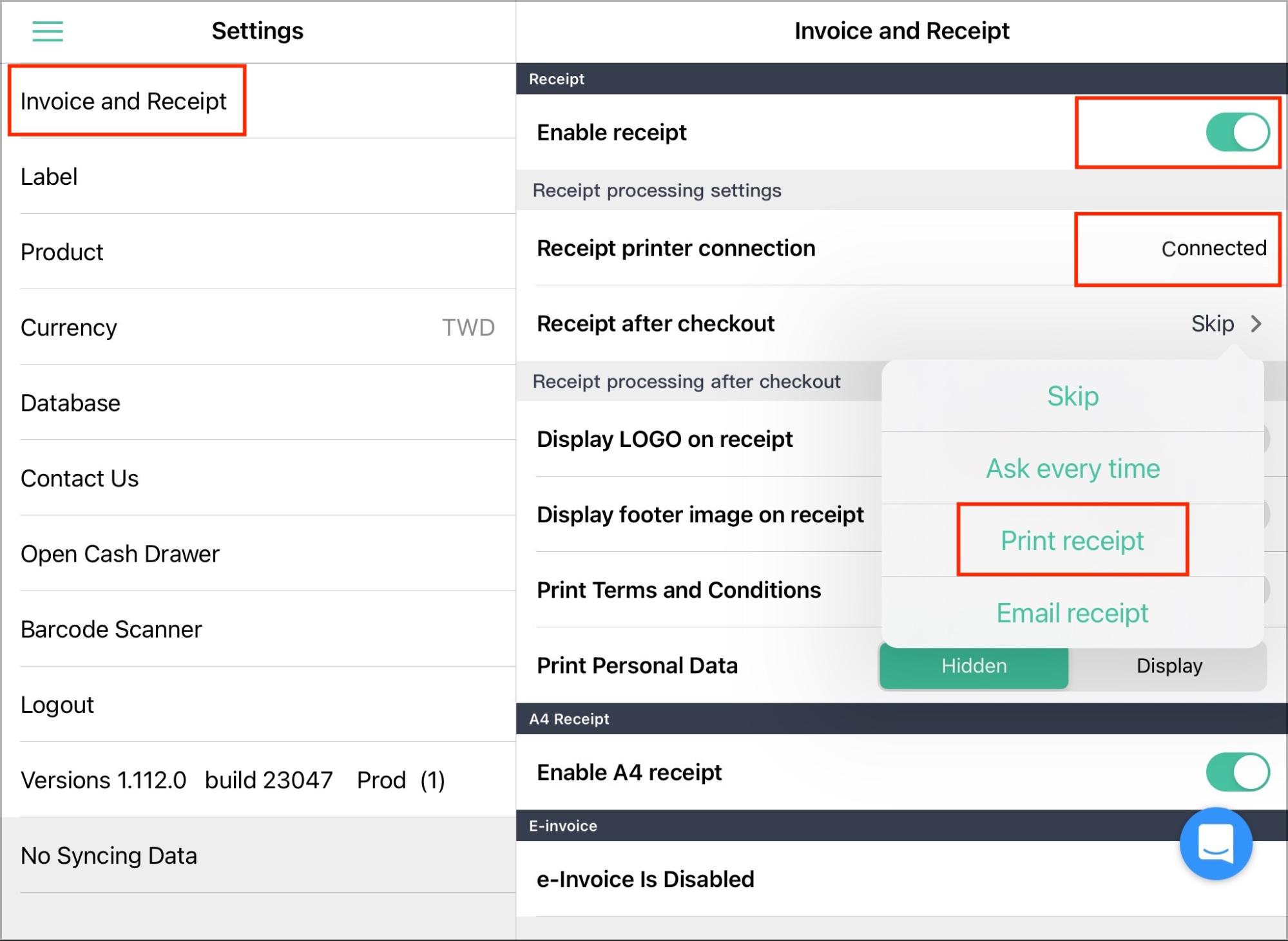Choose Print receipt from the popup
This screenshot has width=1288, height=941.
(1072, 540)
